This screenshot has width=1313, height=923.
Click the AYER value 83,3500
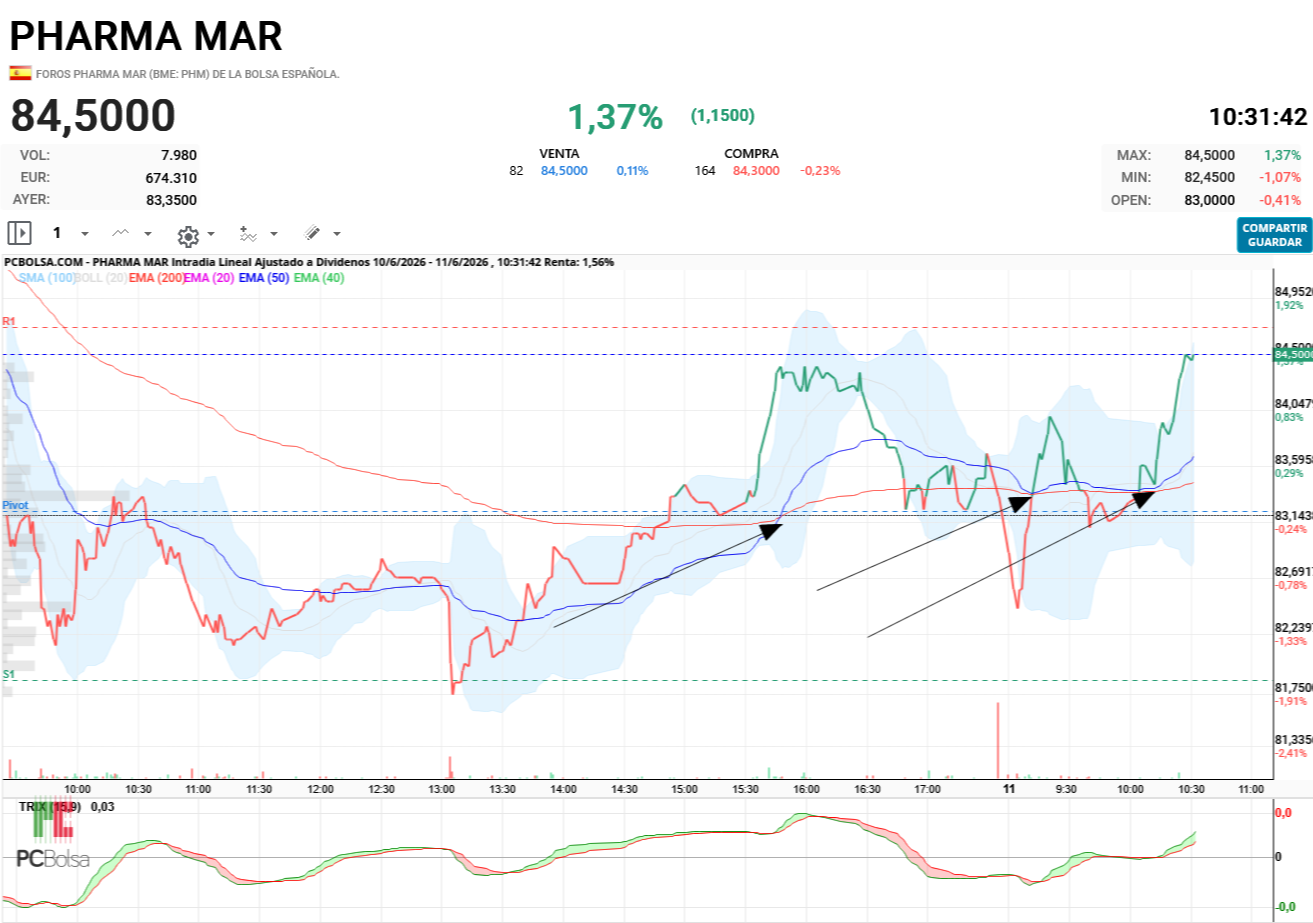point(171,200)
